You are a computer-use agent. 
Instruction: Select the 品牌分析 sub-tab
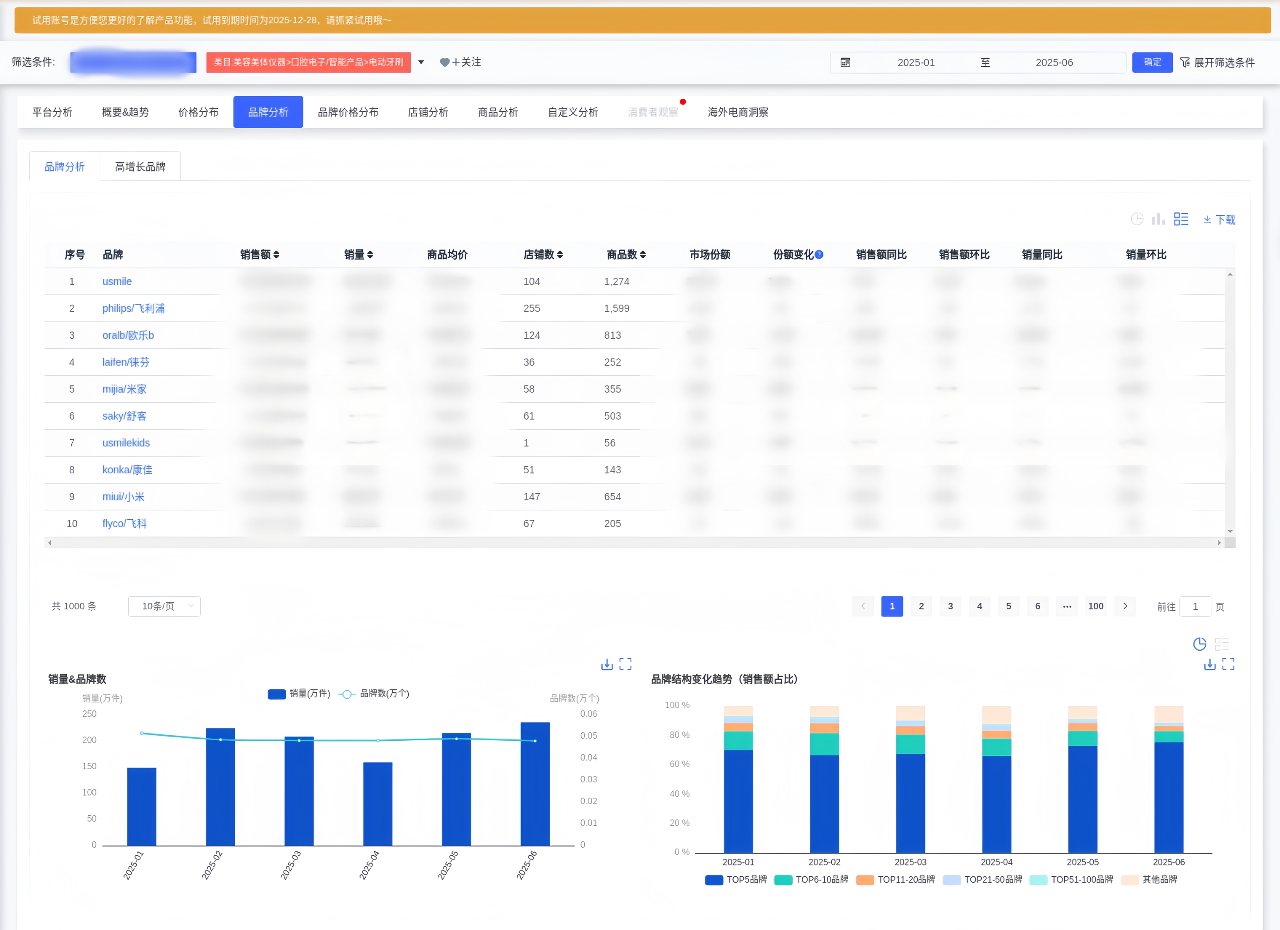64,167
